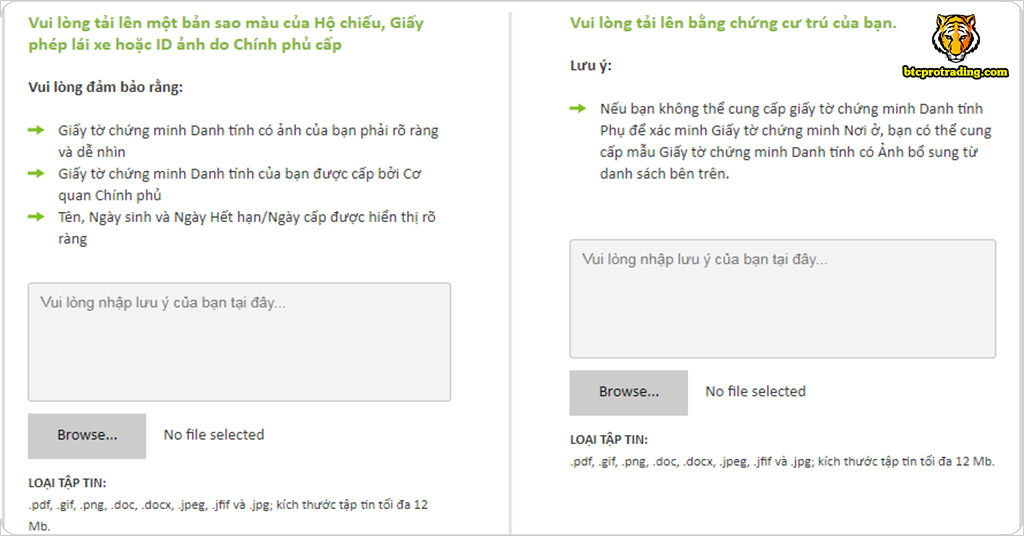
Task: Click the green arrow beside the name and birth date note
Action: coord(36,216)
